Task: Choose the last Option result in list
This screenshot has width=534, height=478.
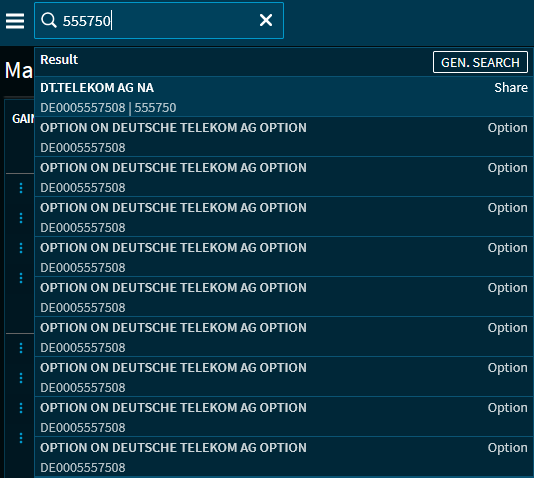Action: pos(284,457)
